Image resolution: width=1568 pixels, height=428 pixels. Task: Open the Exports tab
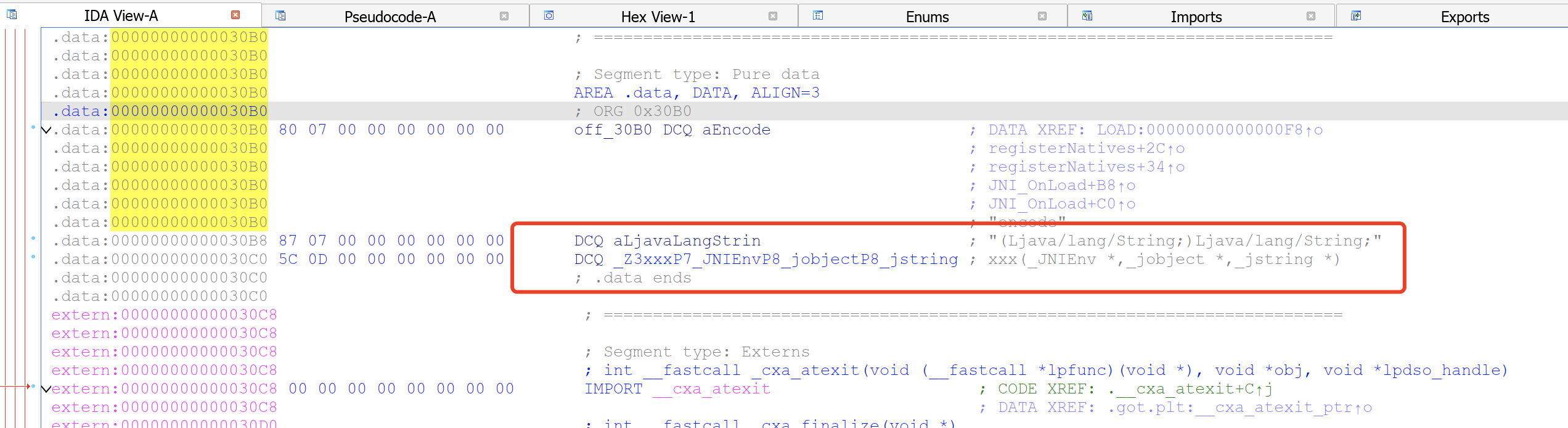coord(1465,17)
